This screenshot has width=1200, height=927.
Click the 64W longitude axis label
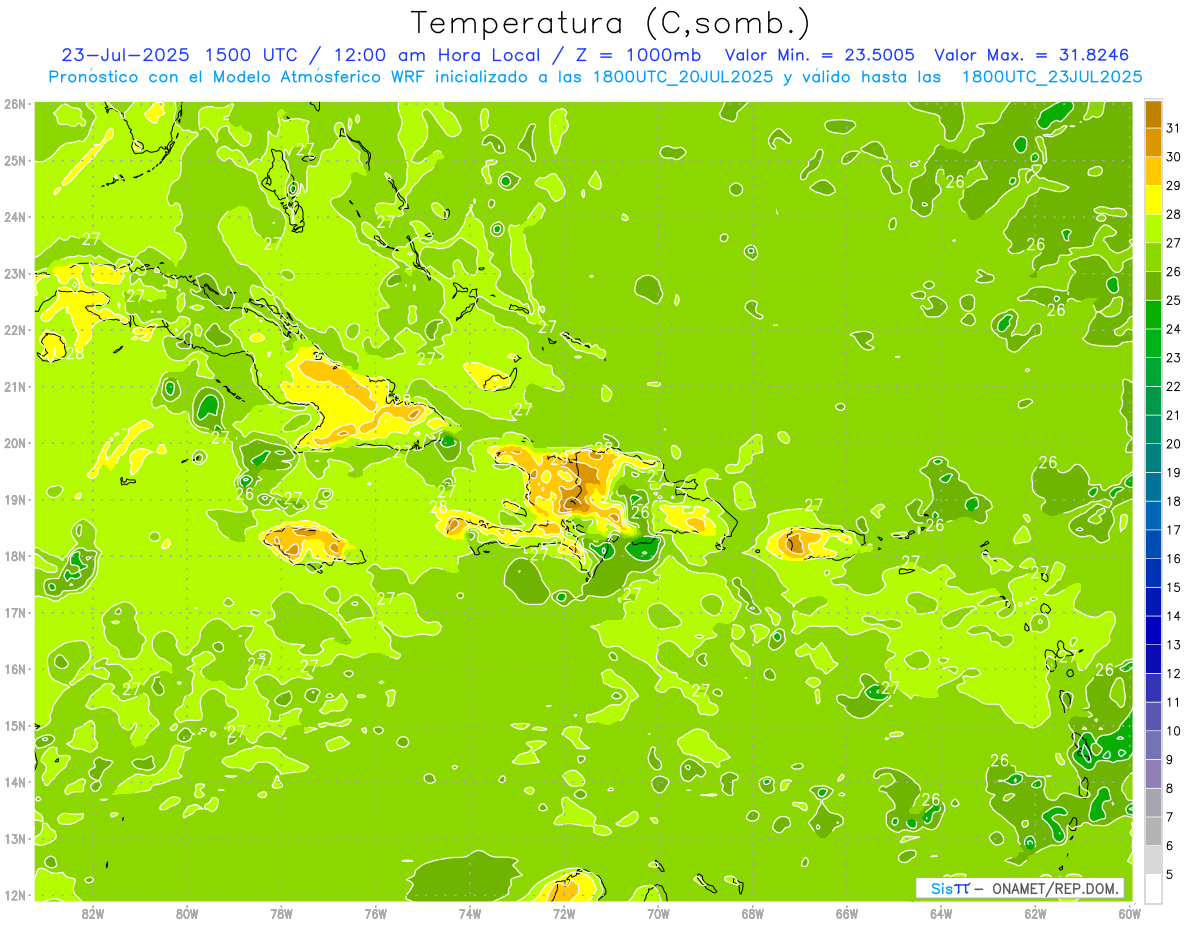940,913
